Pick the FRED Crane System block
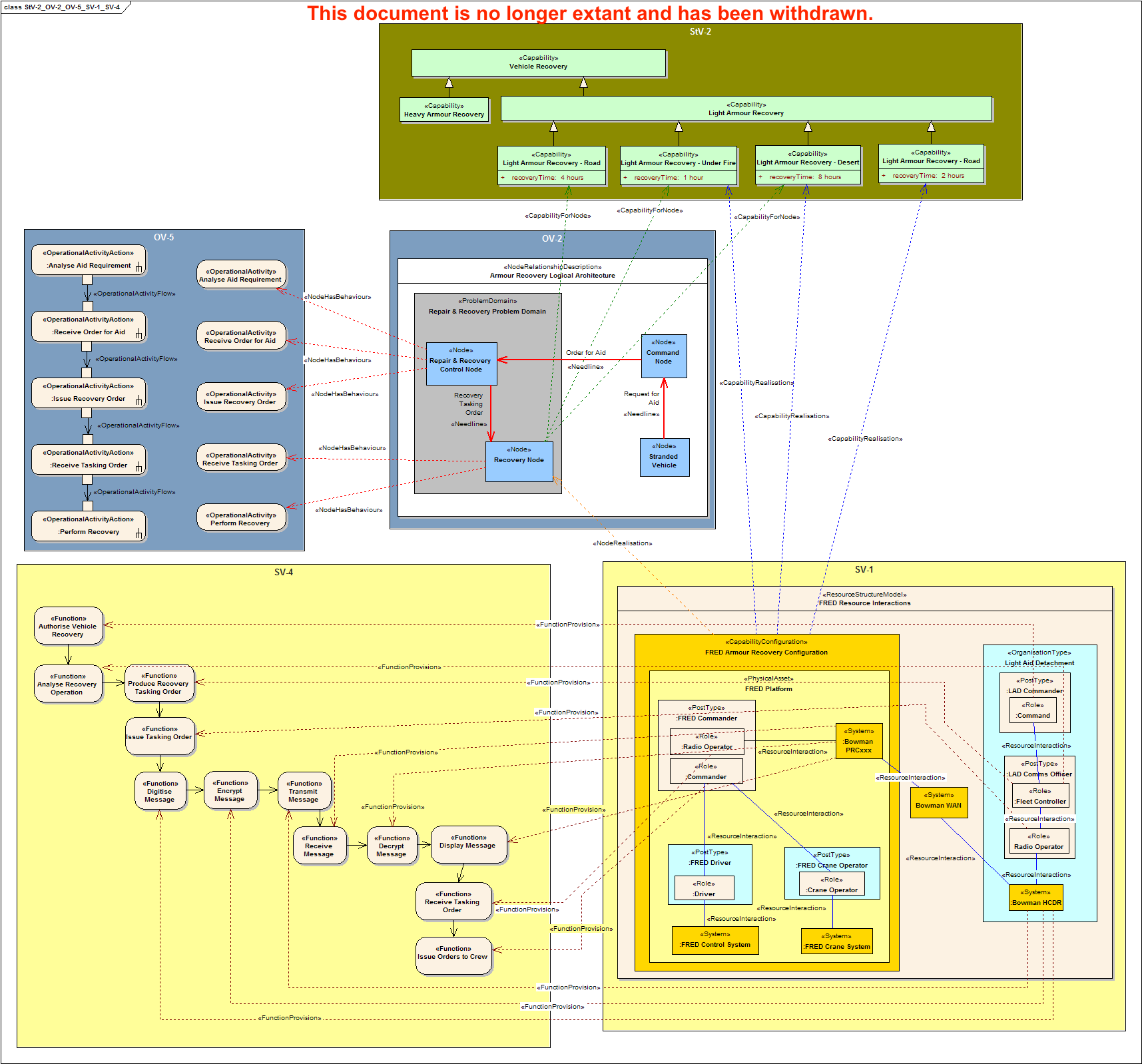This screenshot has width=1142, height=1064. pos(836,941)
